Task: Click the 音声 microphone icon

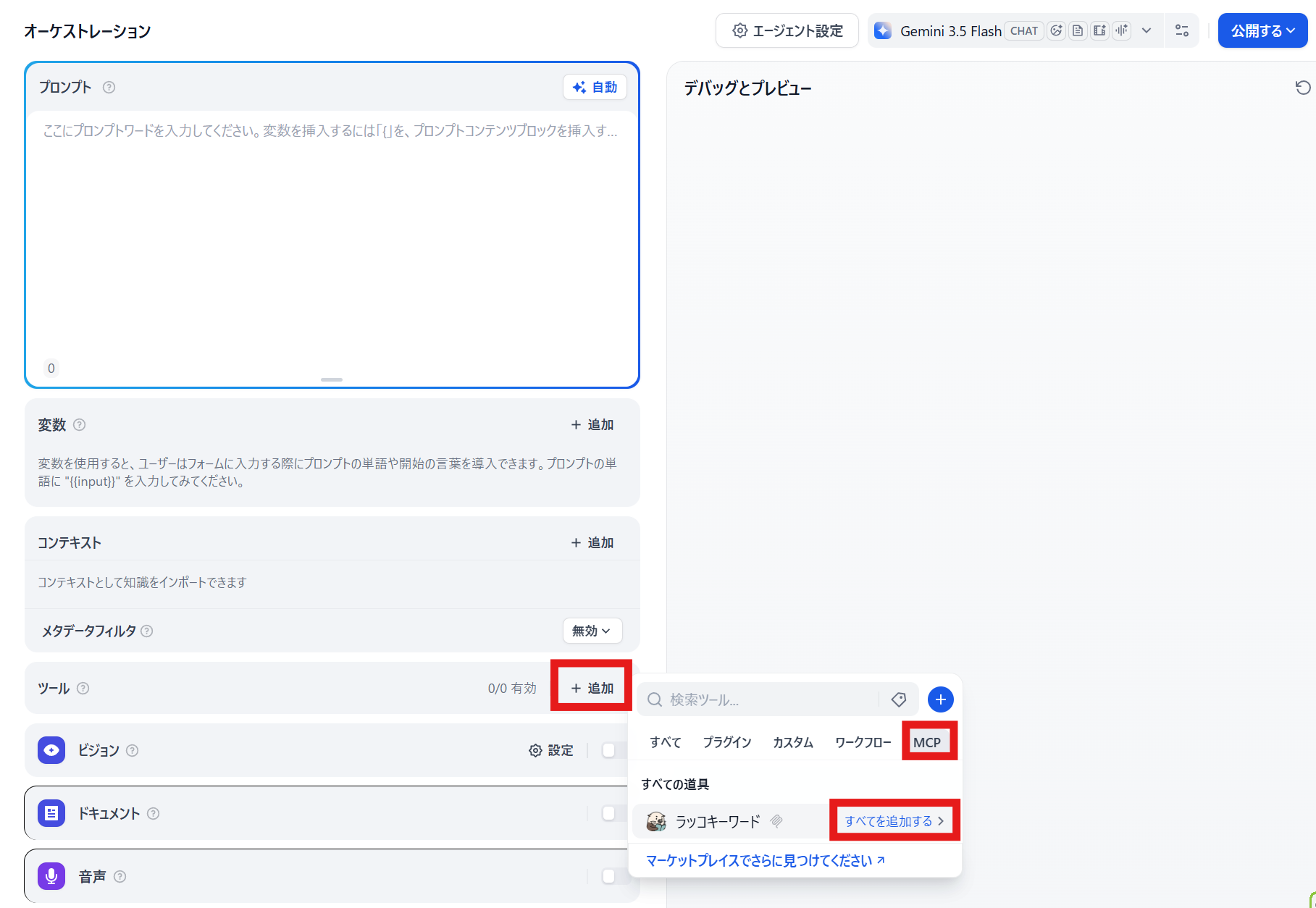Action: point(51,876)
